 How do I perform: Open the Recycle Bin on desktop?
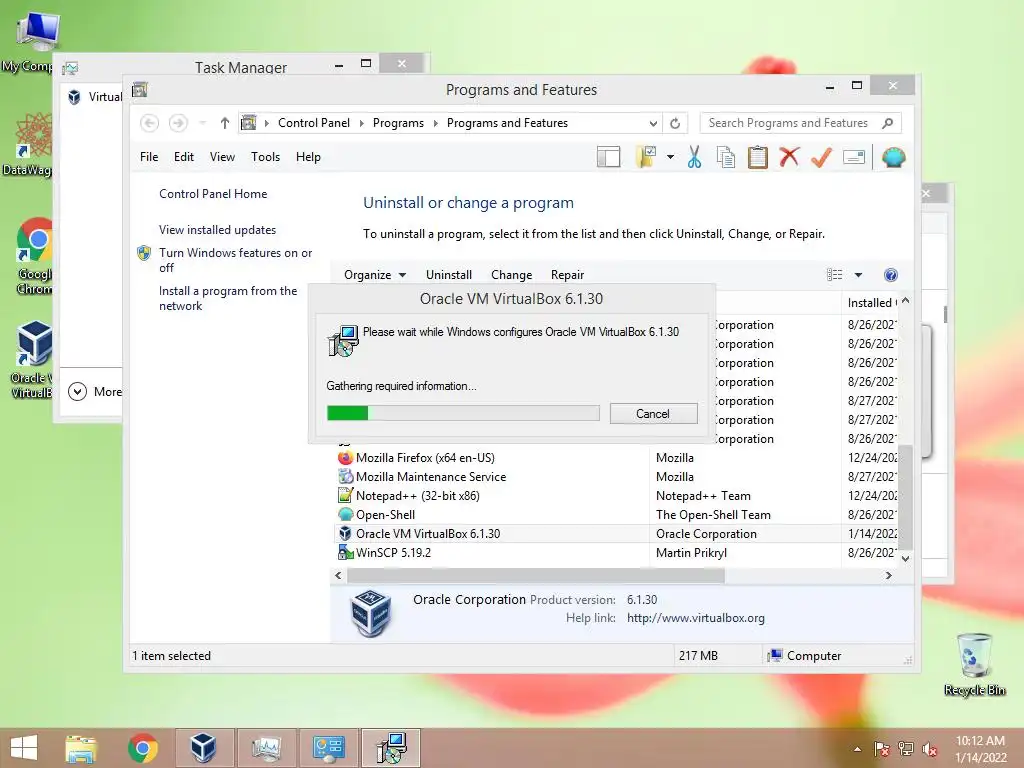point(974,664)
